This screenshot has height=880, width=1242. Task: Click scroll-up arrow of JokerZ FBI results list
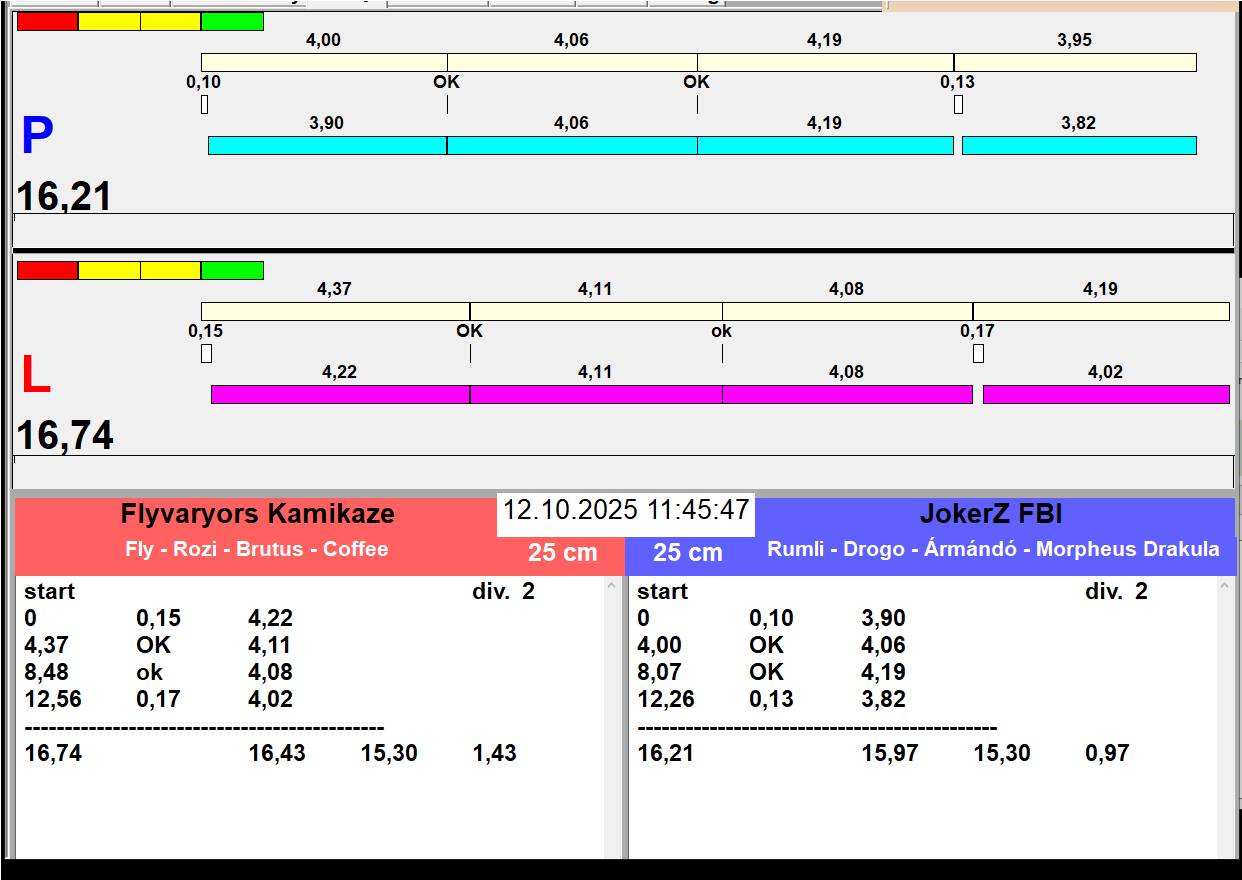coord(1225,587)
